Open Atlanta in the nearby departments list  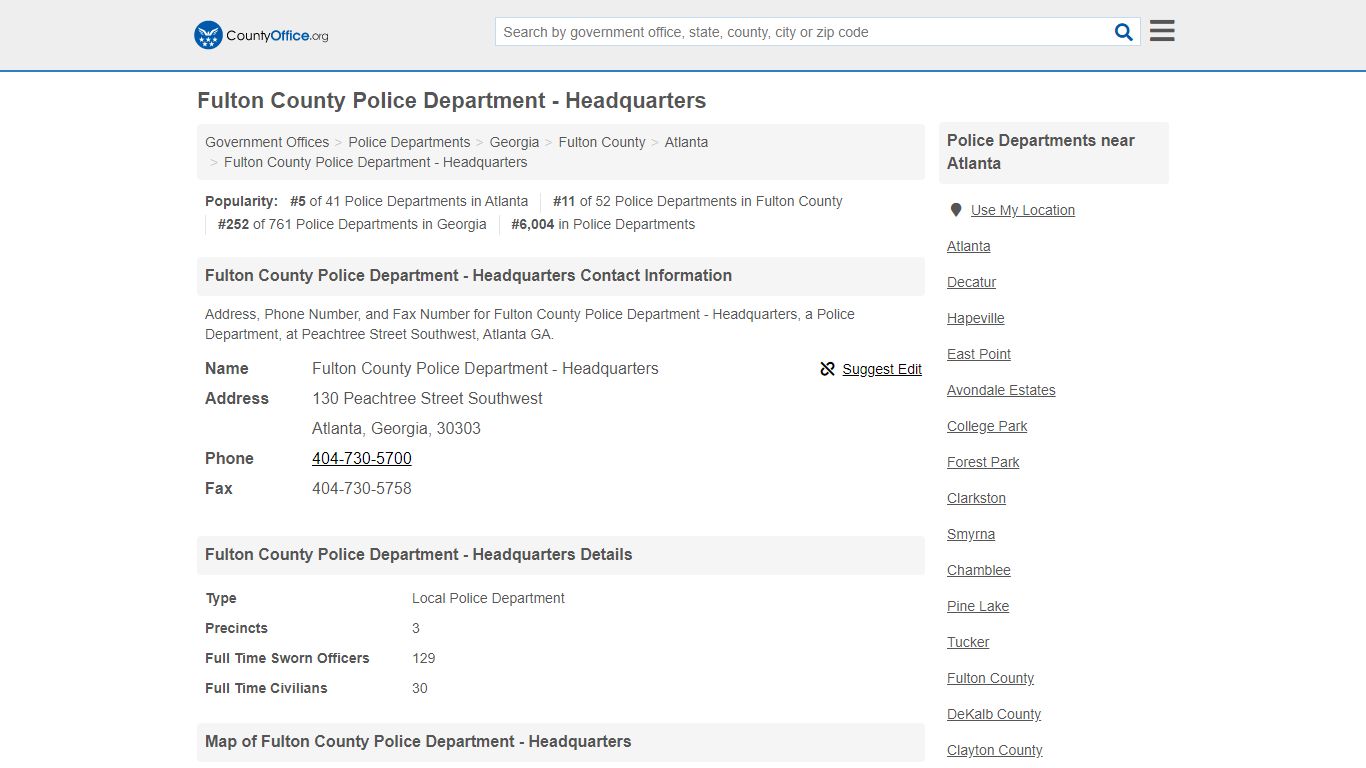969,246
